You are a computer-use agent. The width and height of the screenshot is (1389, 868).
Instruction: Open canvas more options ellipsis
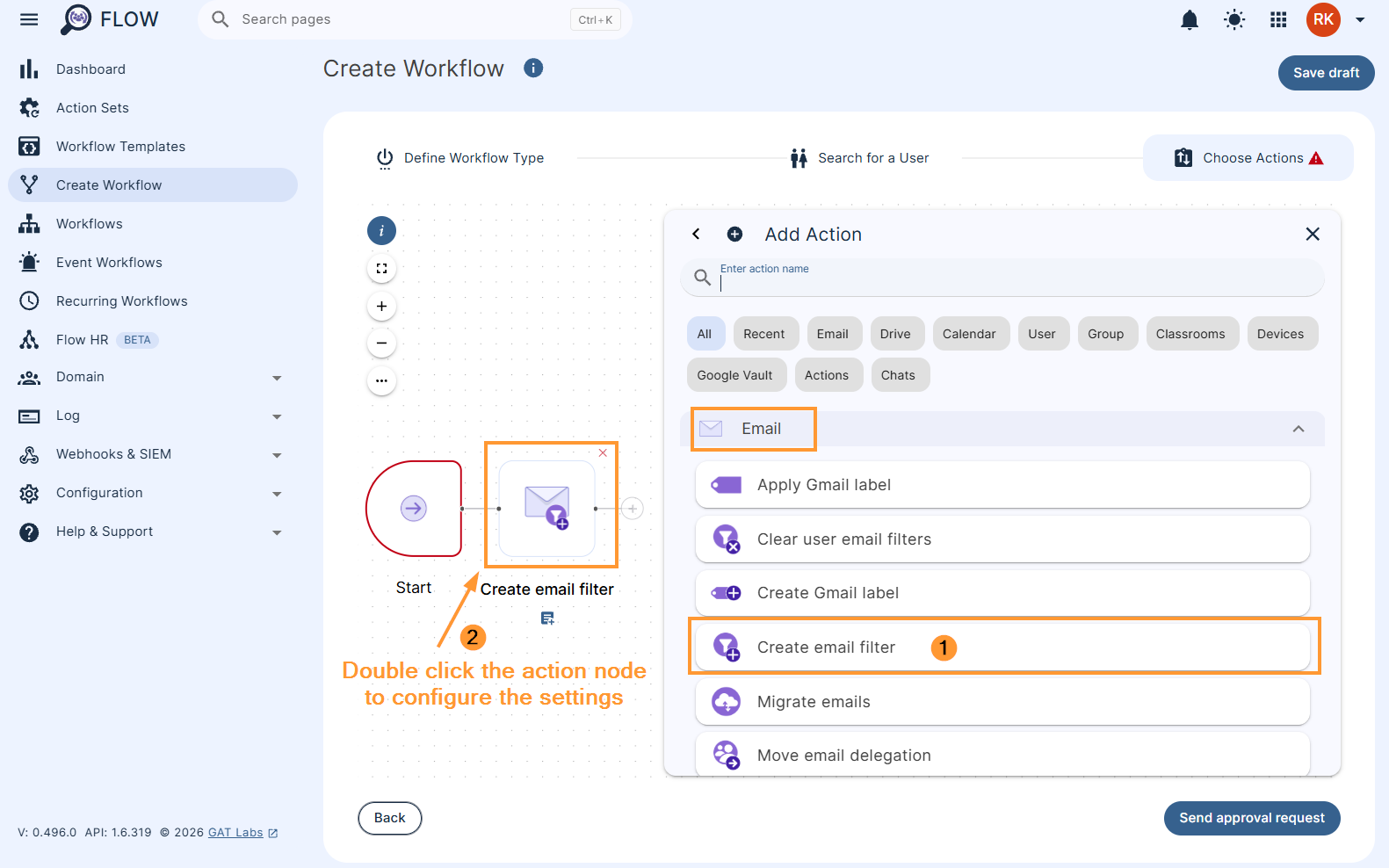tap(381, 381)
